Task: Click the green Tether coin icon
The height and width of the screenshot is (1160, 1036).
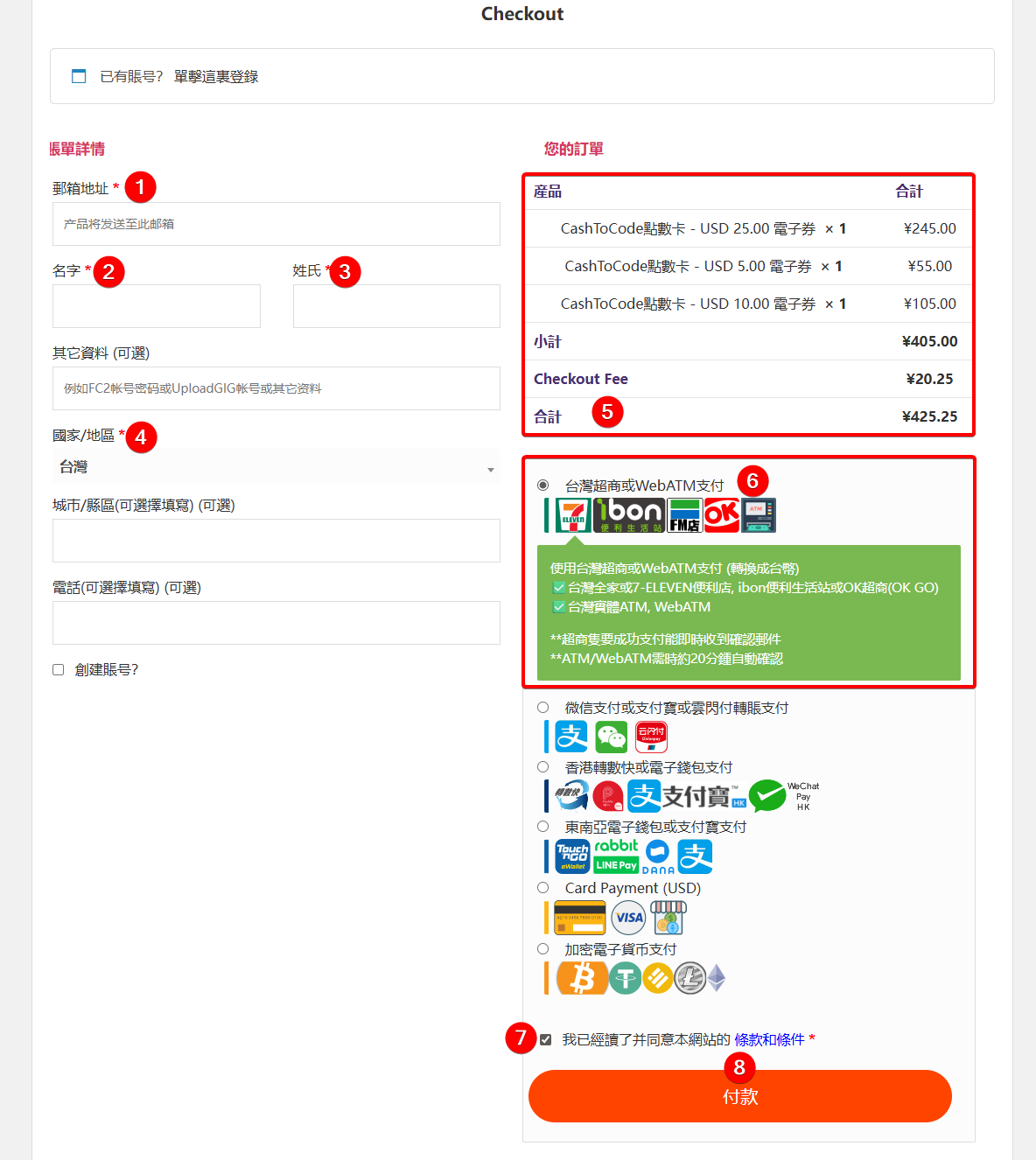Action: (x=625, y=978)
